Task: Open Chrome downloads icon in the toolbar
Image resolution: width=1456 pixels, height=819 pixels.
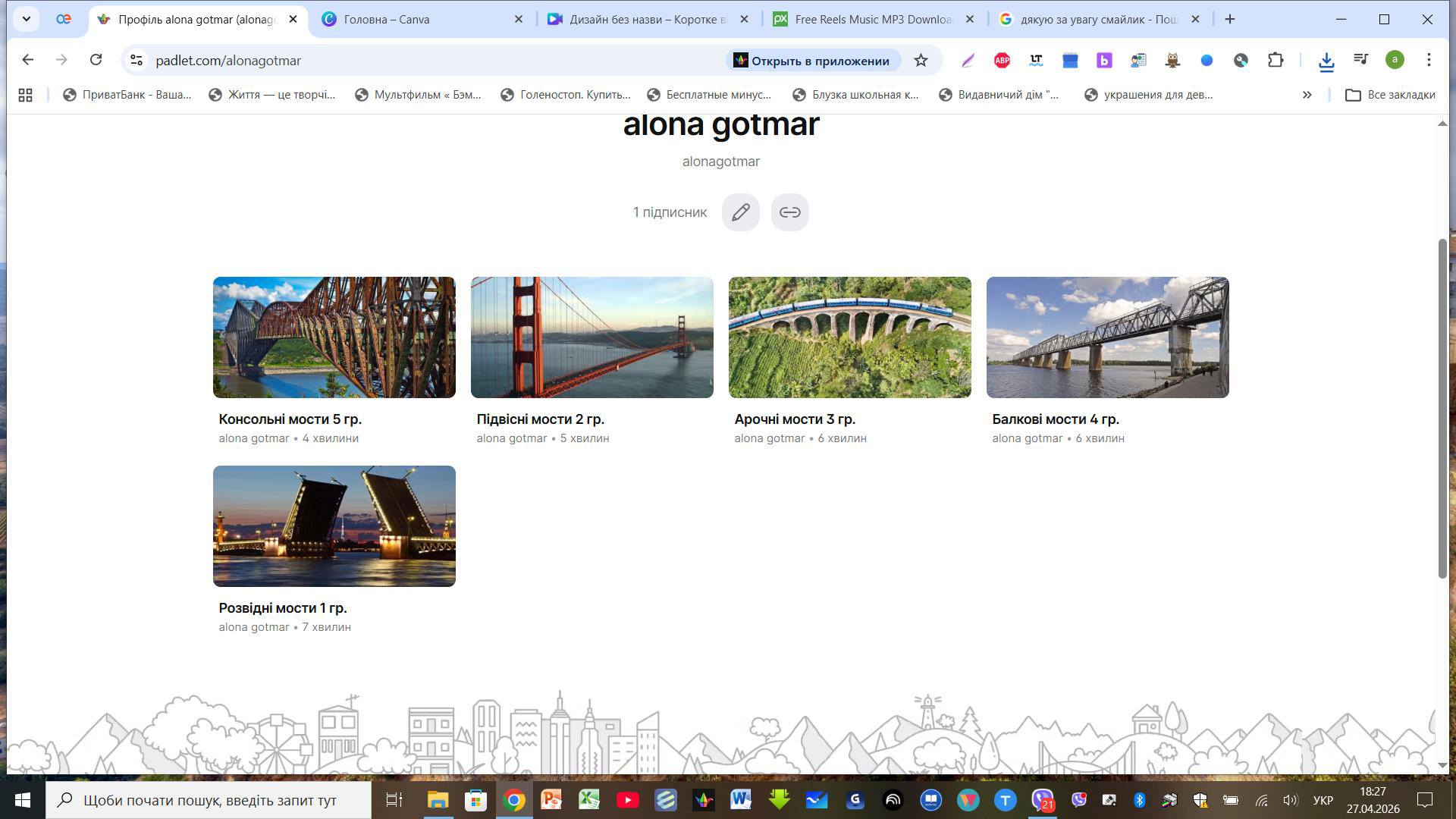Action: pos(1326,61)
